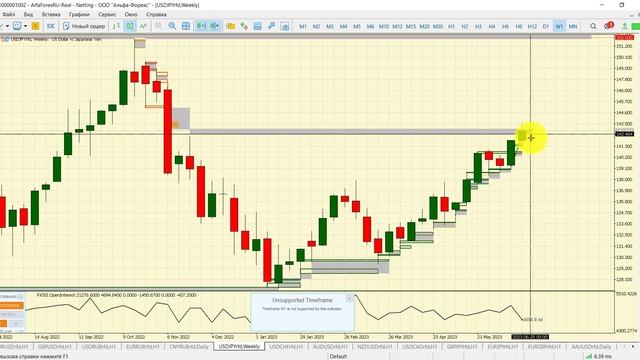Screen dimensions: 640x360
Task: Switch to USDCAD H1 chart tab
Action: click(x=420, y=347)
